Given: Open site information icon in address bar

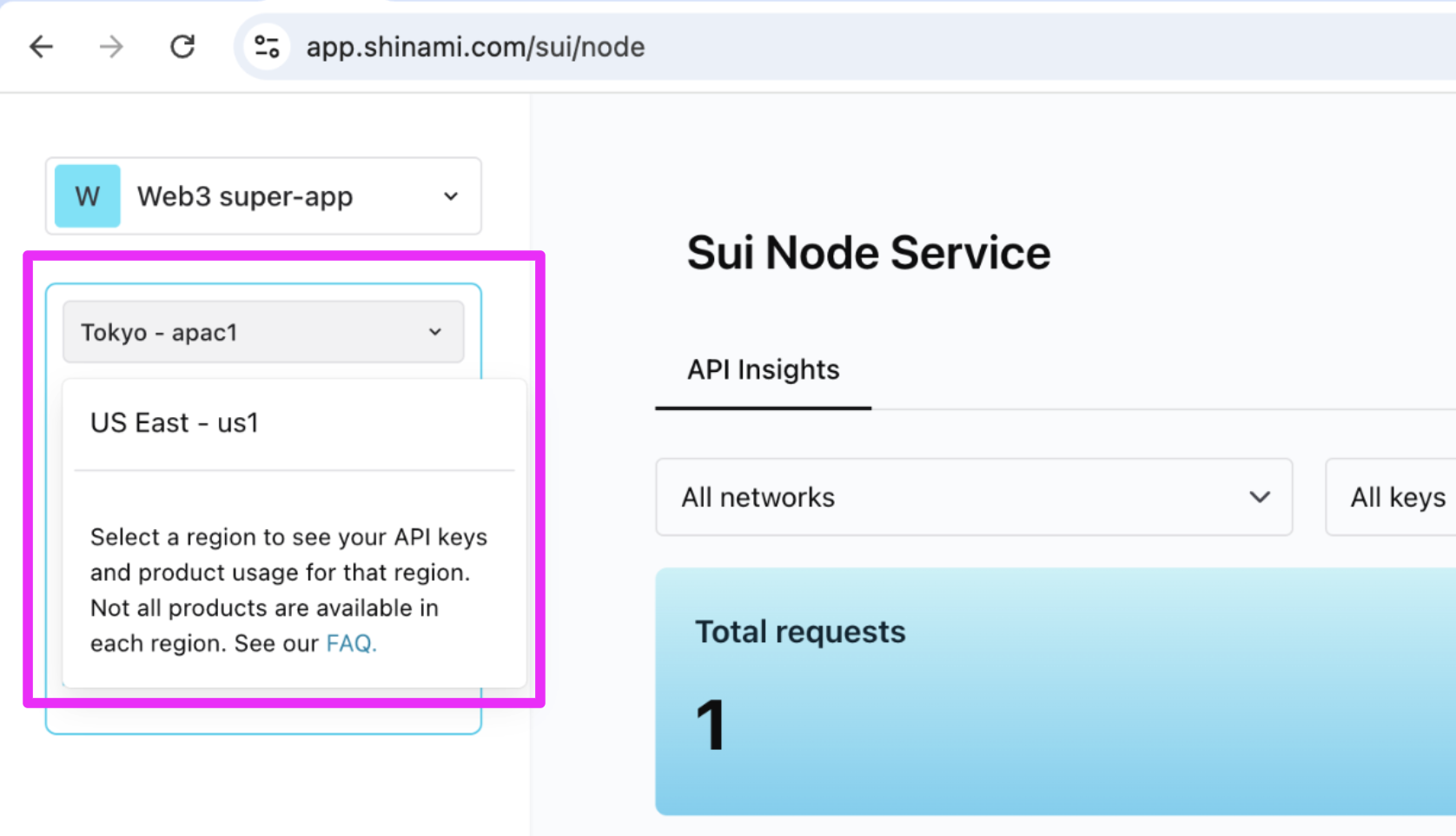Looking at the screenshot, I should pos(267,47).
